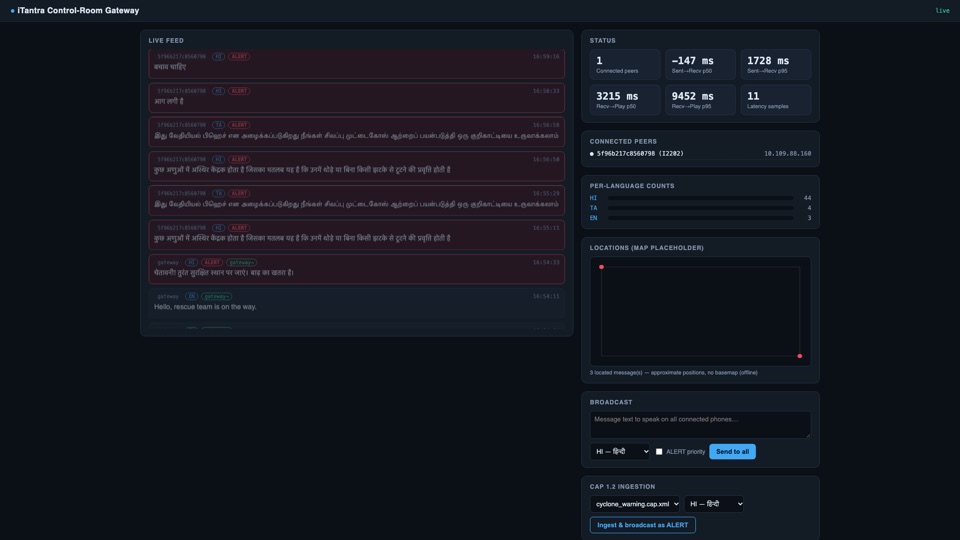Open the Tamil feed message at 16:55:29

356,200
